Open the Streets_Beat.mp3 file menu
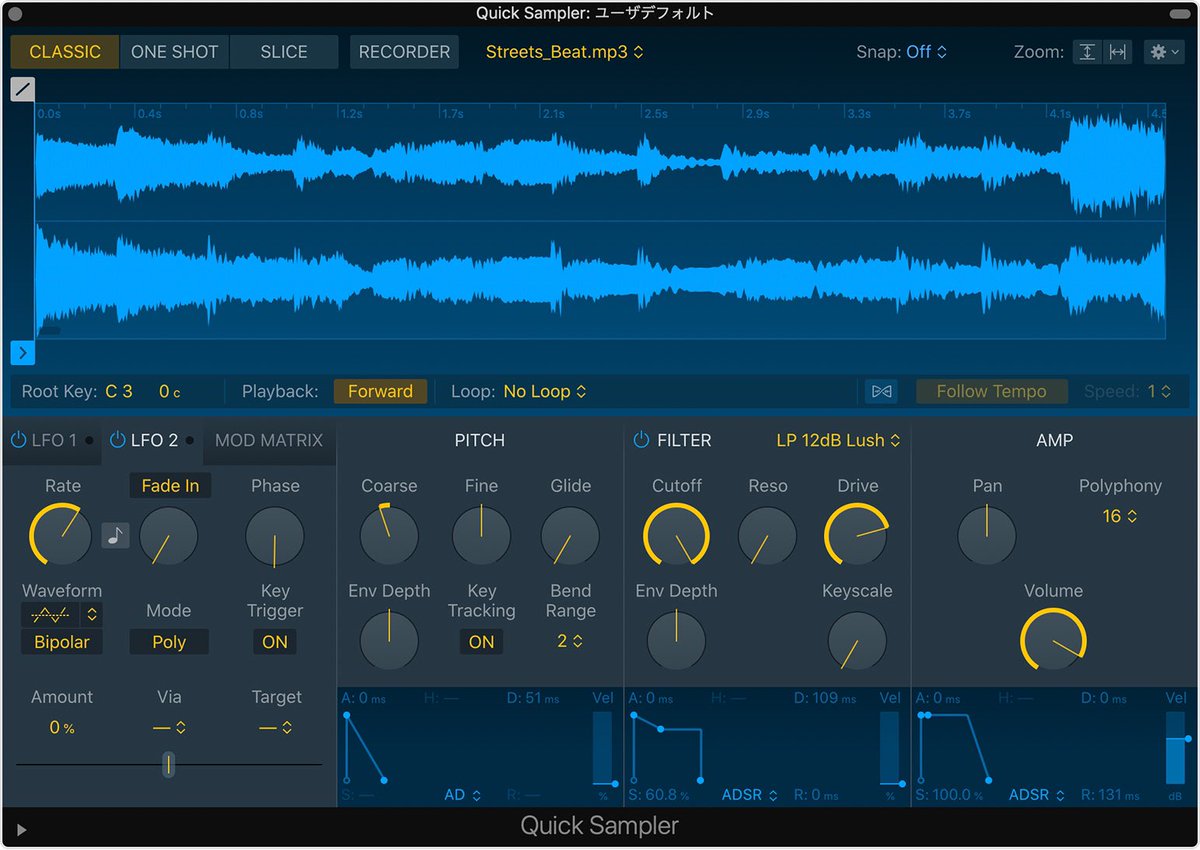 point(565,52)
